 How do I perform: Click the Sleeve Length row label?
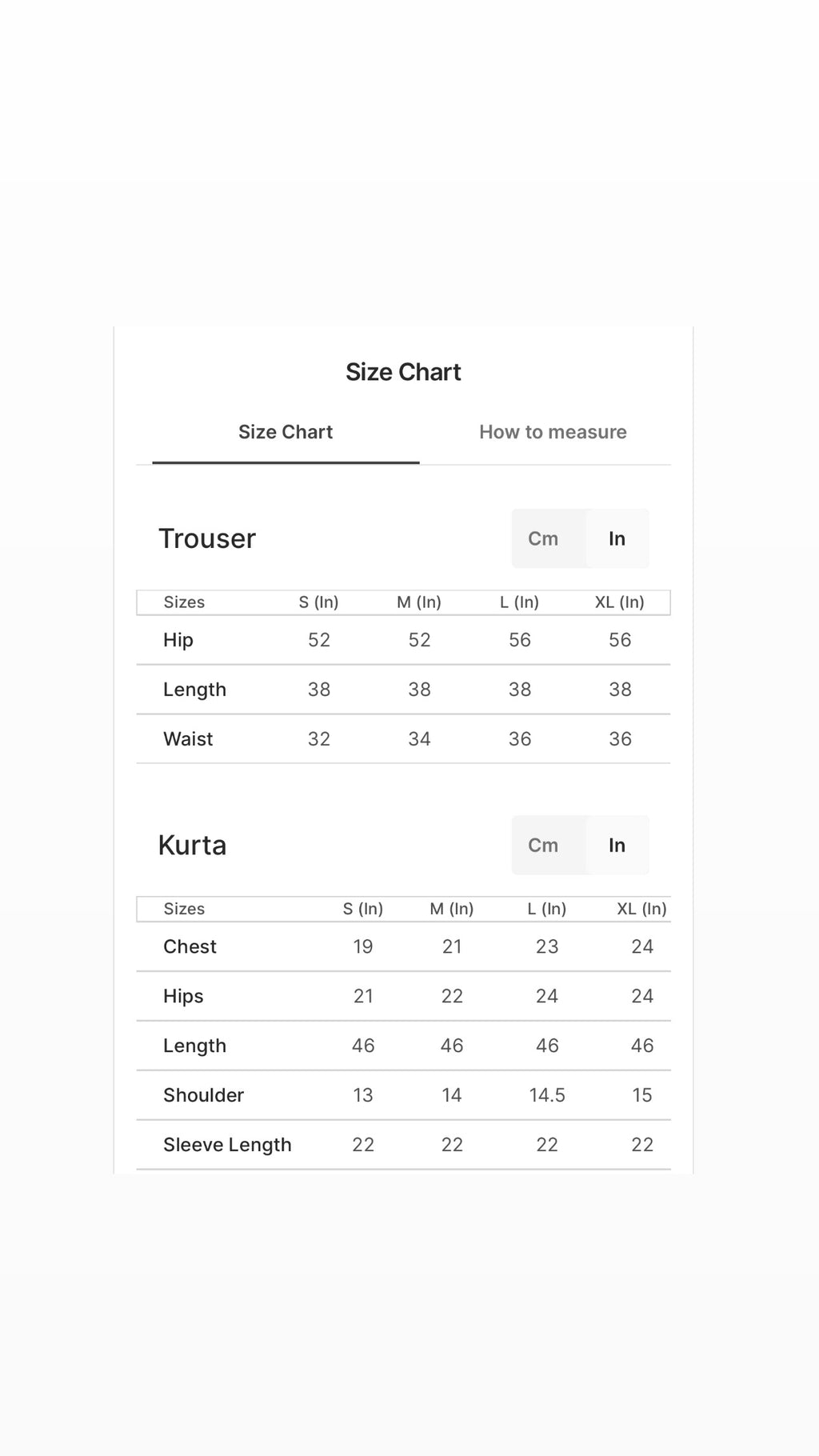coord(227,1145)
